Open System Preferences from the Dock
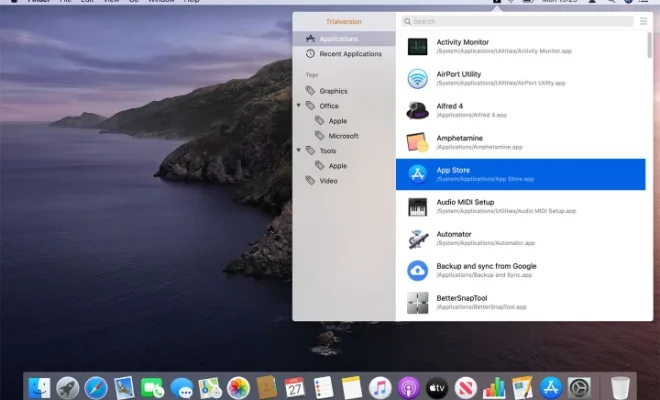Viewport: 660px width, 400px height. coord(579,388)
